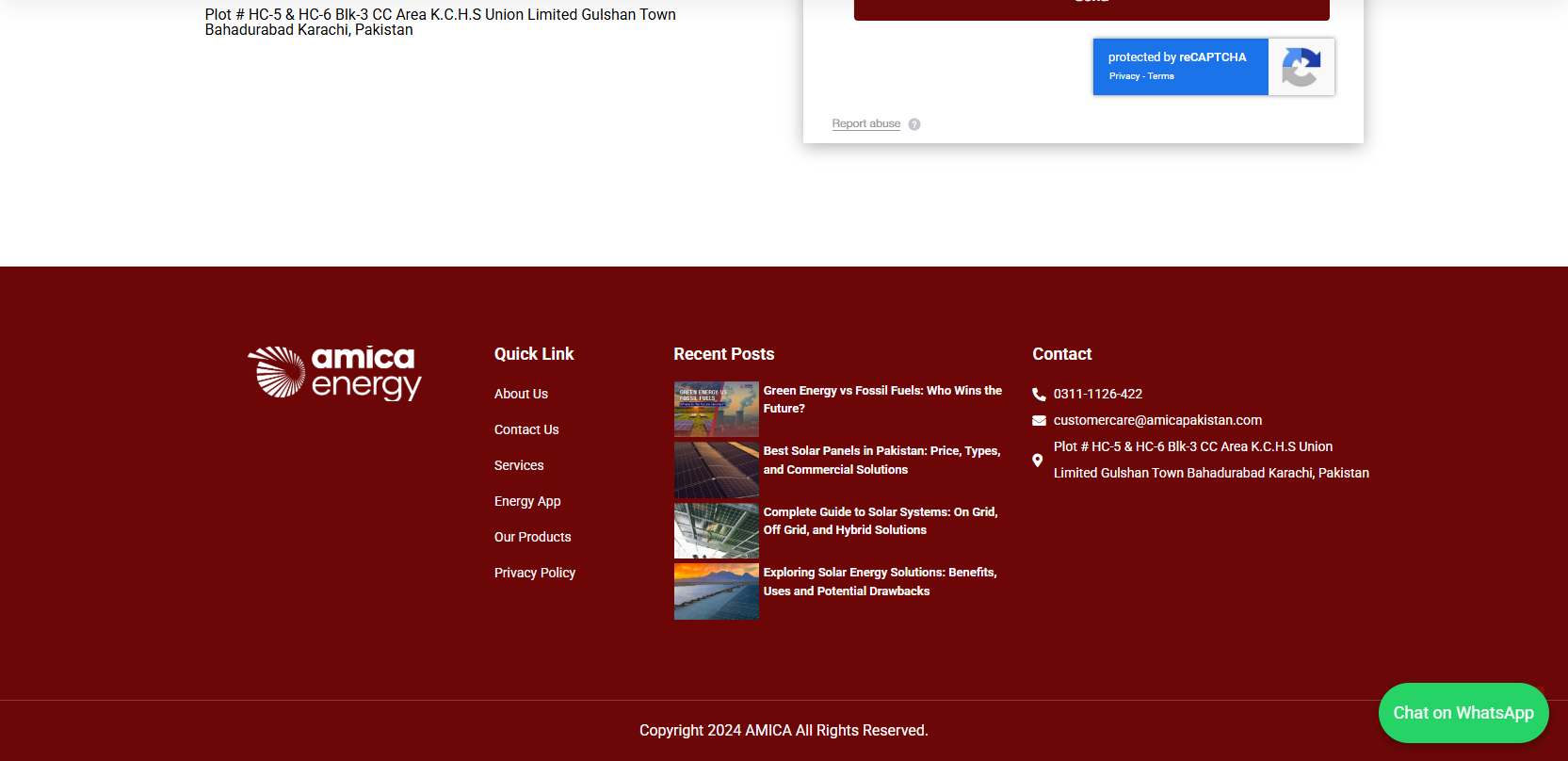
Task: Open reCAPTCHA Privacy link
Action: tap(1123, 76)
